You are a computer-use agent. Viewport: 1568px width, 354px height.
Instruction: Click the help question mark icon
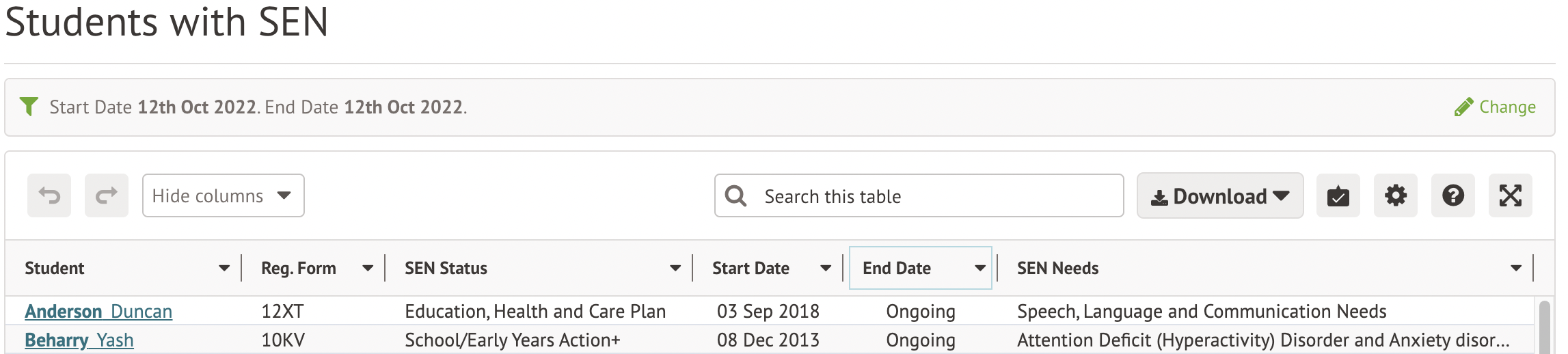point(1452,196)
